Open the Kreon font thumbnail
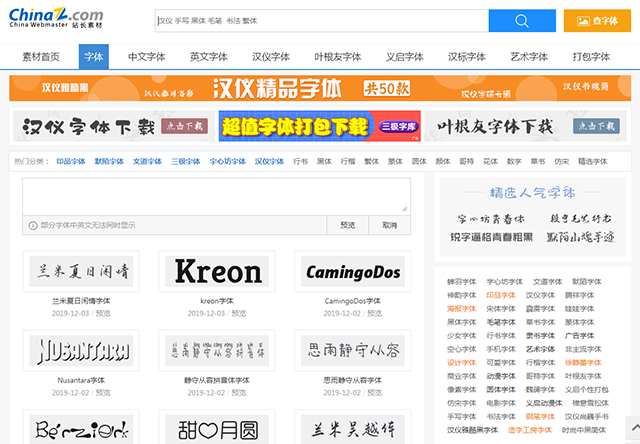 coord(216,271)
